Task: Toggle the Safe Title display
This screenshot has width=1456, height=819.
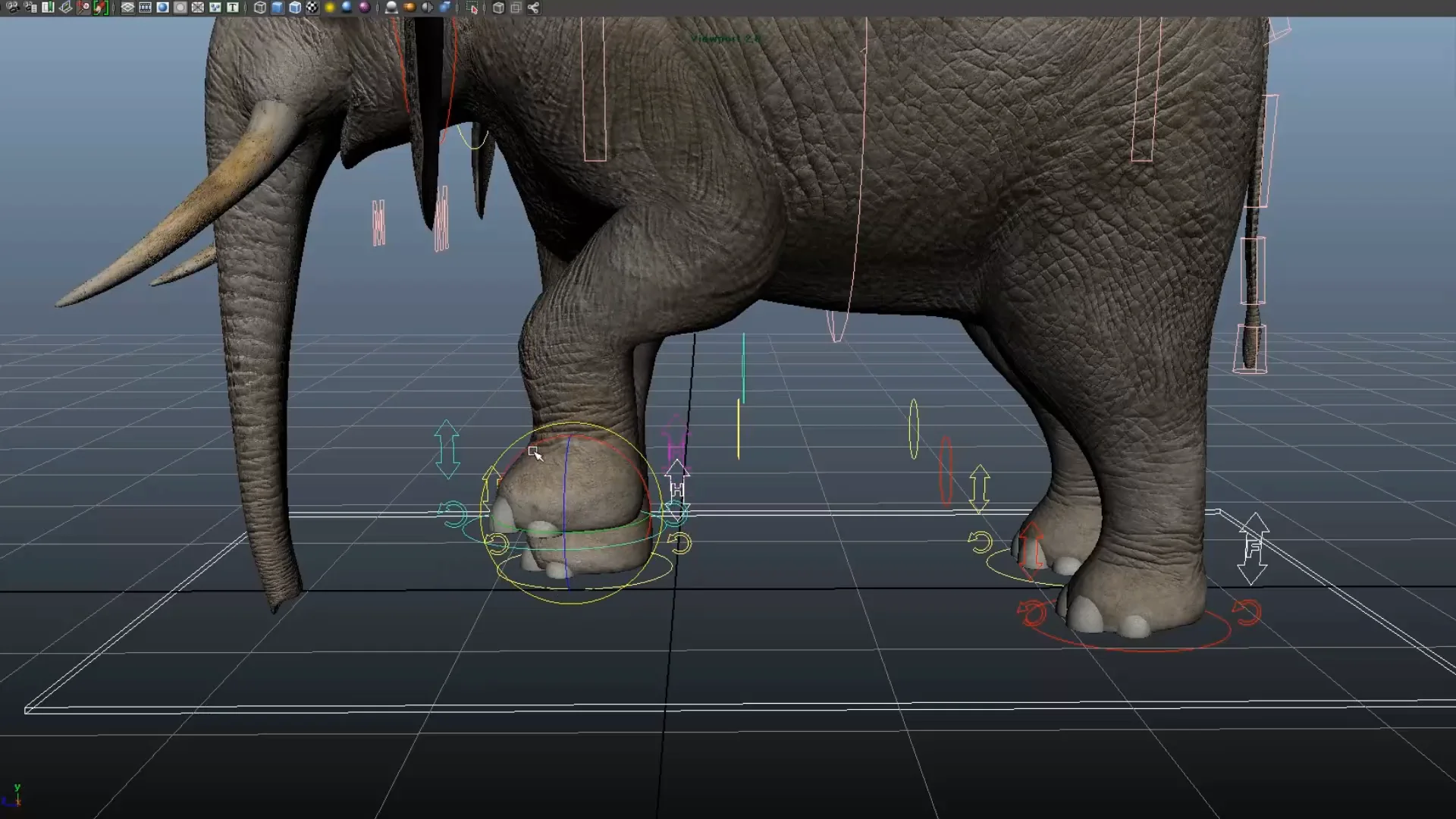Action: (232, 8)
